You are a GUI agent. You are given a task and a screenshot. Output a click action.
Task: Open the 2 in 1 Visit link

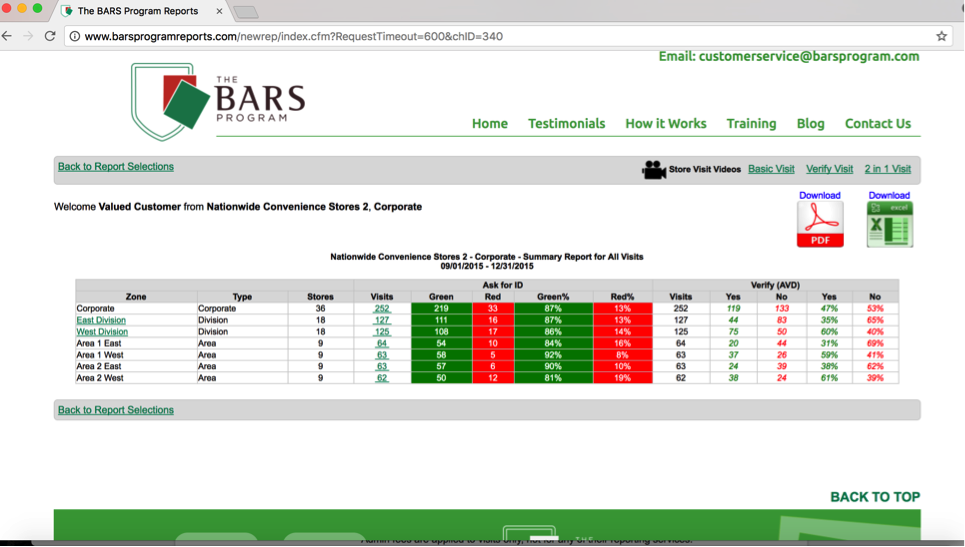[x=887, y=169]
